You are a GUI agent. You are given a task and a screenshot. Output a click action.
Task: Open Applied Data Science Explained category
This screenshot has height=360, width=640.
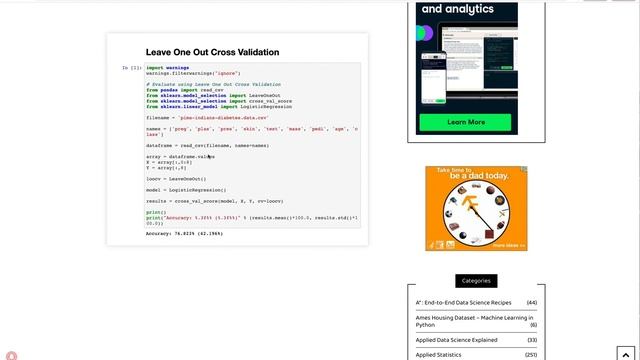tap(456, 340)
